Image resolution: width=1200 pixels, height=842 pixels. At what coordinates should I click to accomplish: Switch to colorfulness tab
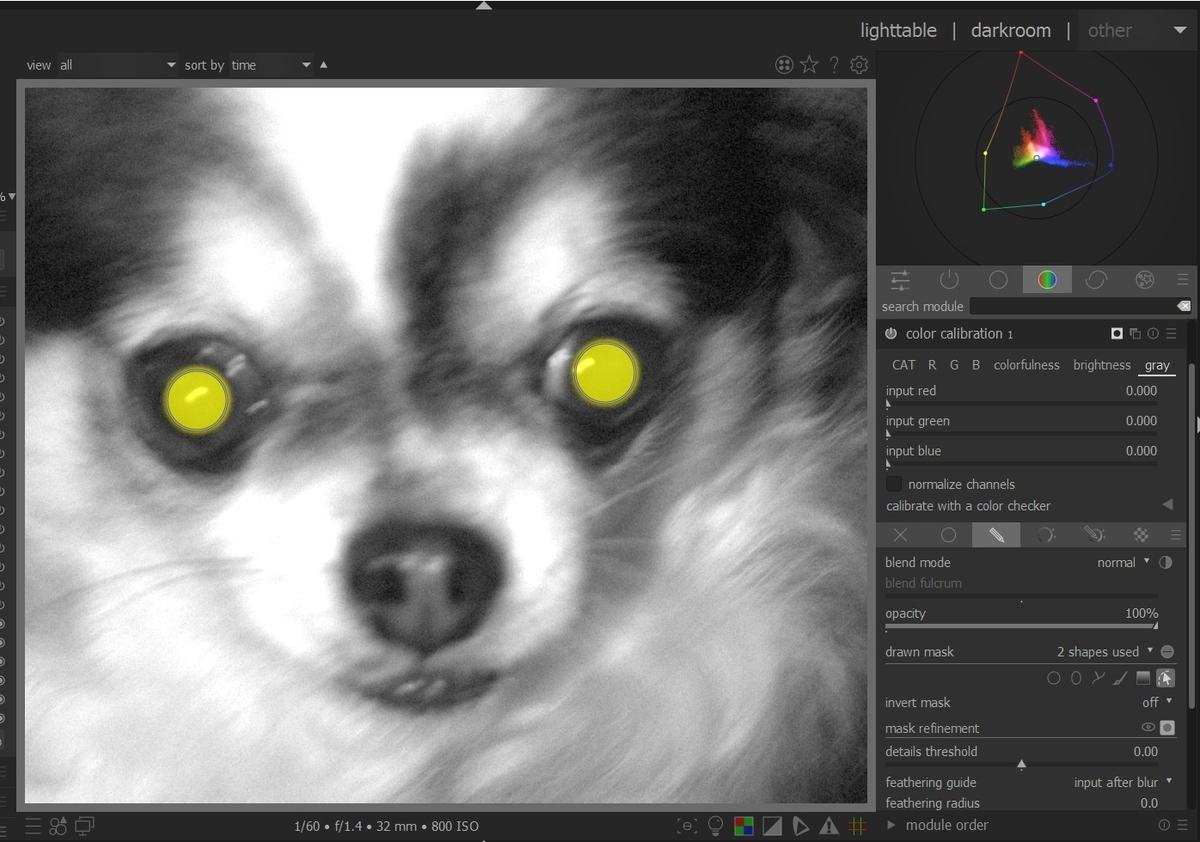click(1026, 365)
